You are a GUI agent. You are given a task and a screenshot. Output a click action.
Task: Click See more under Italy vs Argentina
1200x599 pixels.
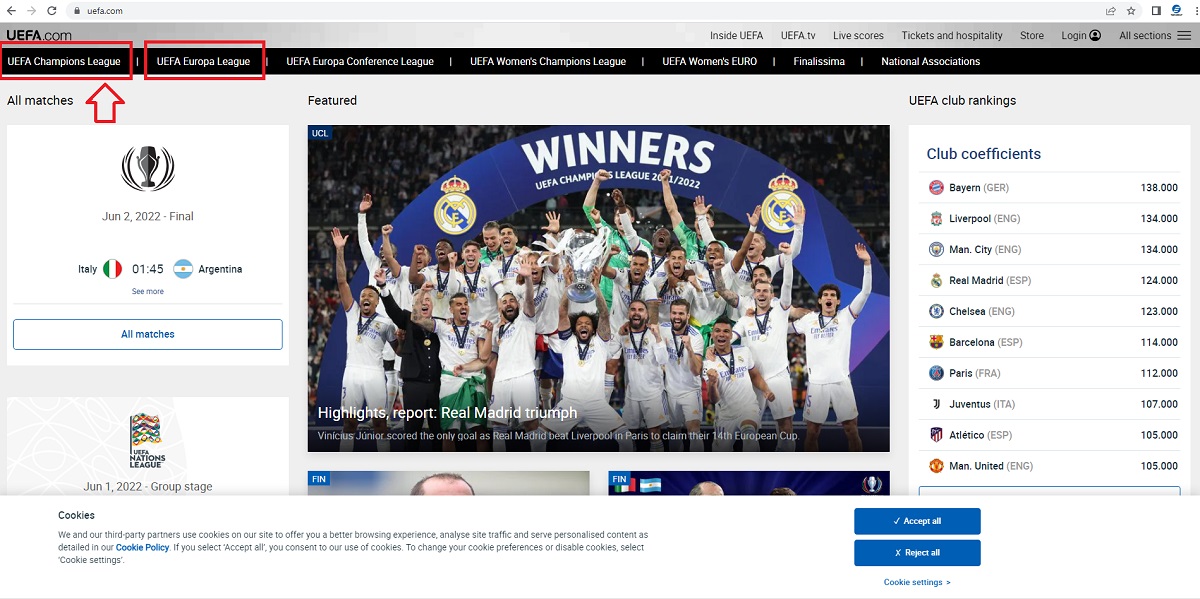pyautogui.click(x=148, y=292)
